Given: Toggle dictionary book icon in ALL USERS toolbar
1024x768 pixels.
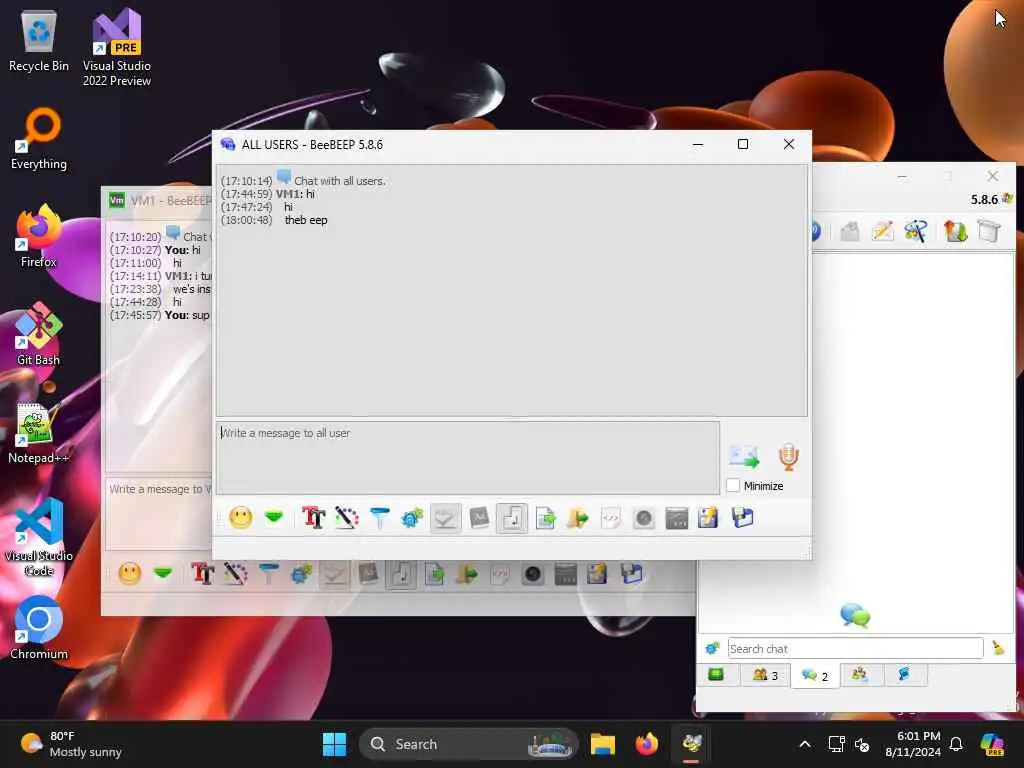Looking at the screenshot, I should coord(479,519).
